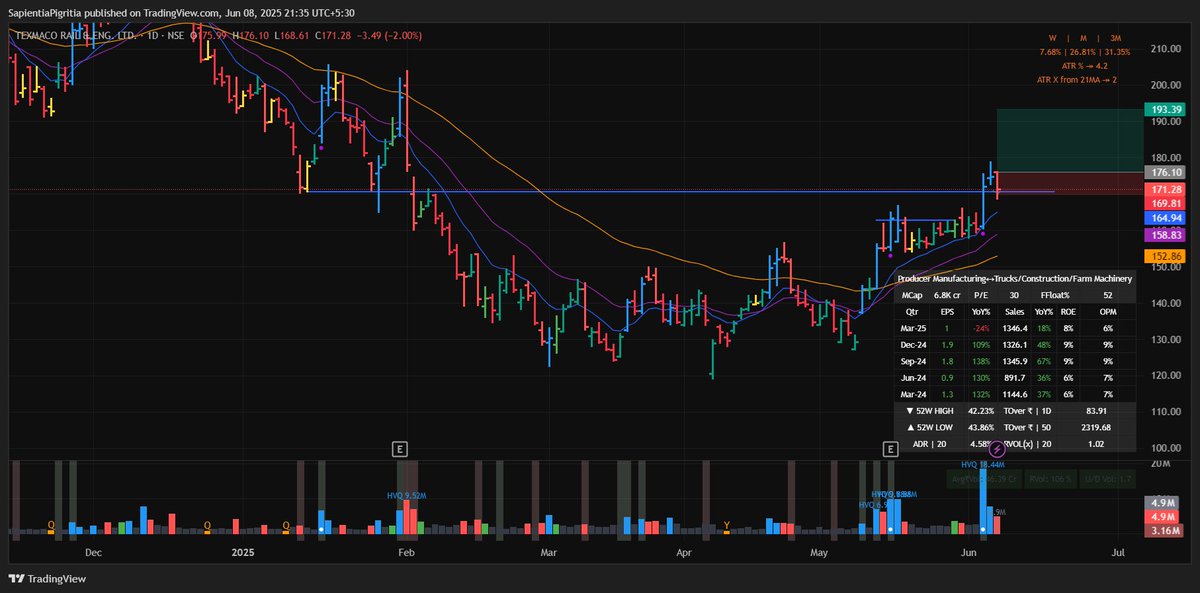Click the Jun-24 quarter row label
The image size is (1200, 593).
point(911,378)
